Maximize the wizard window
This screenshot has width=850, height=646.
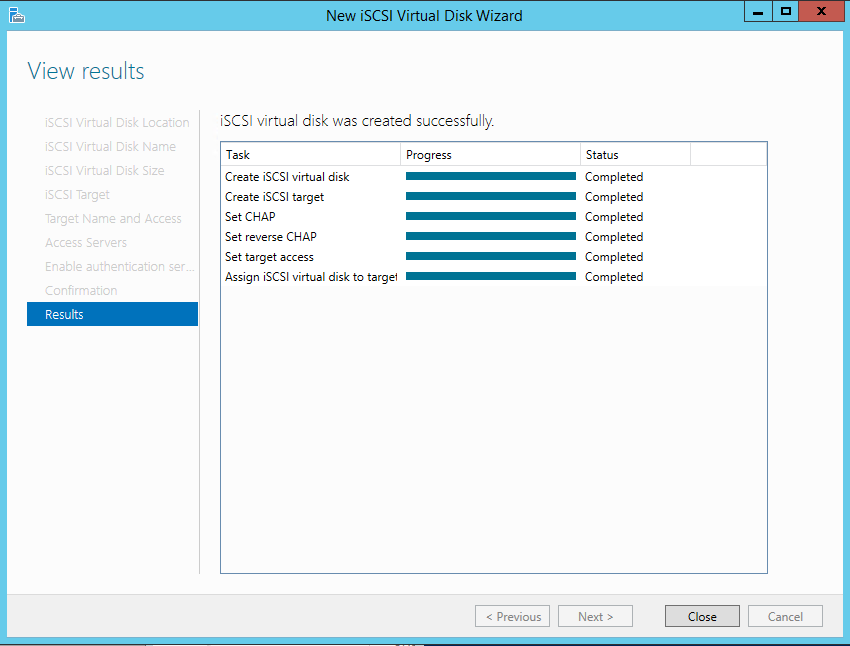coord(785,11)
